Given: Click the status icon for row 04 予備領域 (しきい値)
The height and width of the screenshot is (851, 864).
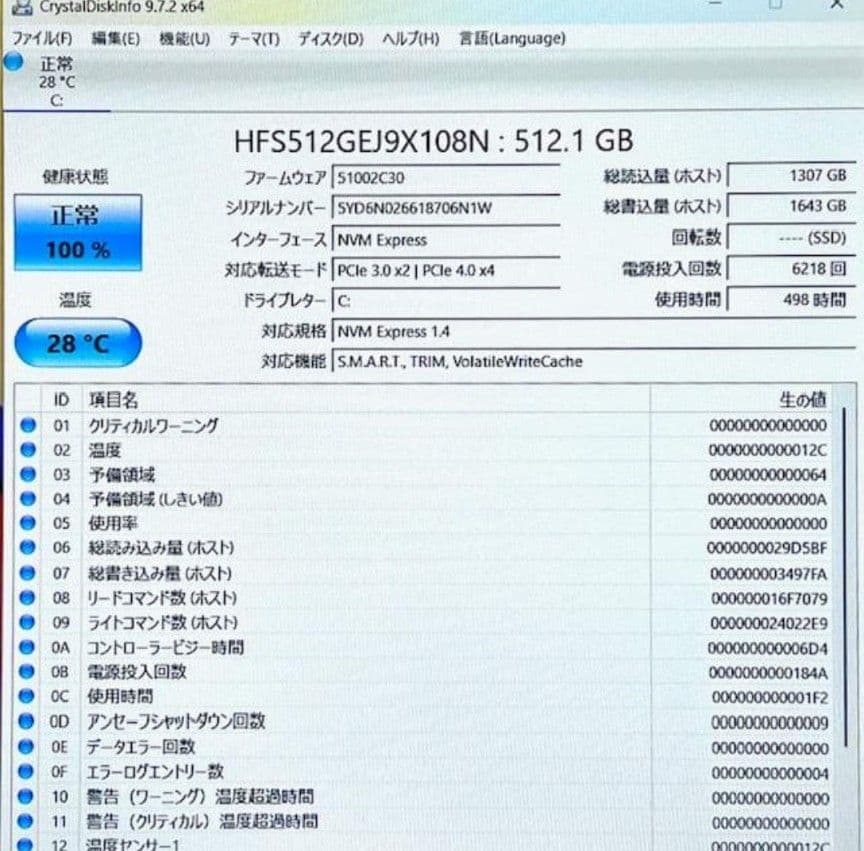Looking at the screenshot, I should (x=28, y=498).
